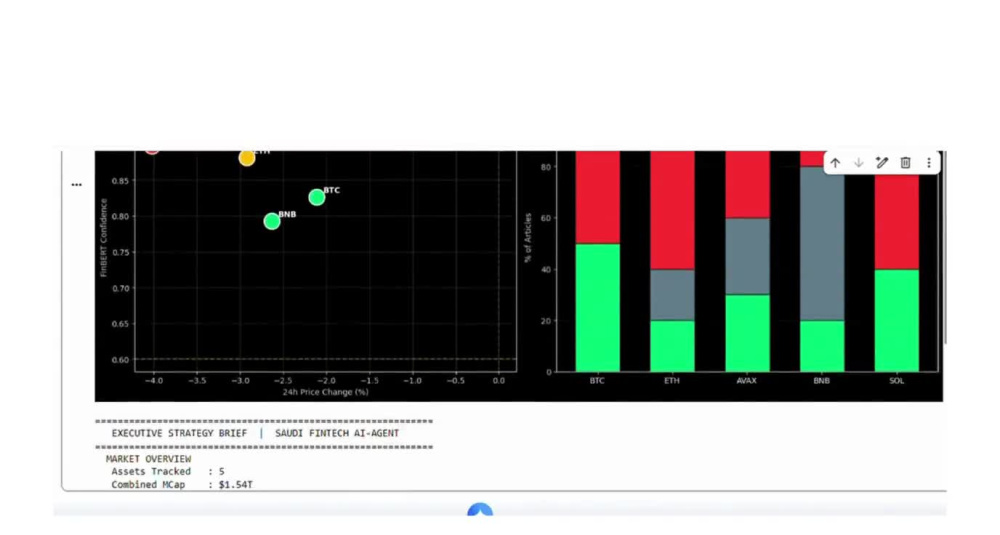Click the red segment of the BTC bar

[598, 197]
